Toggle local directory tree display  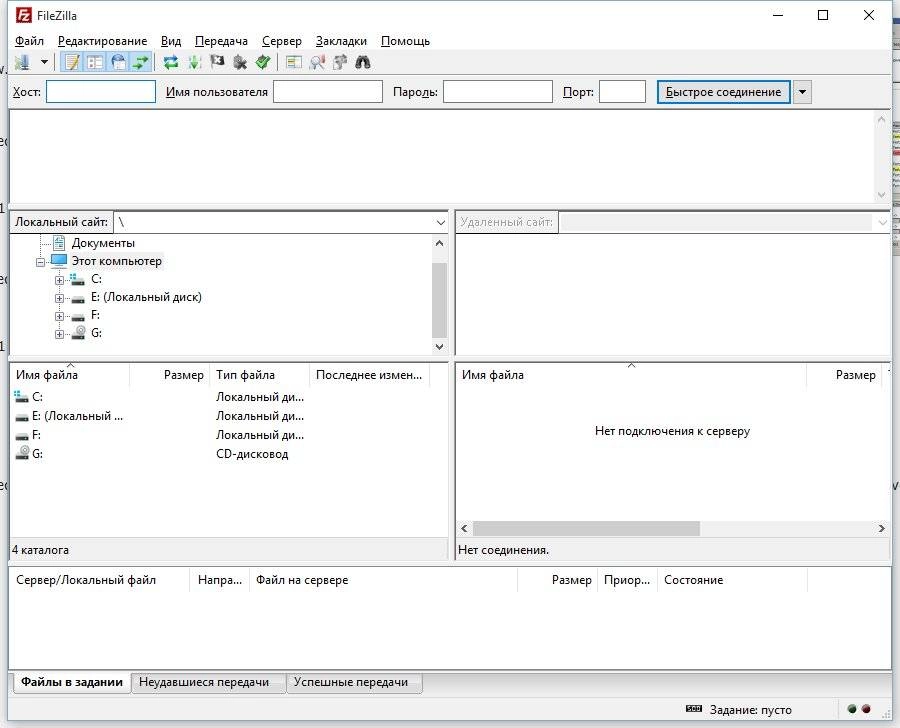[x=95, y=62]
